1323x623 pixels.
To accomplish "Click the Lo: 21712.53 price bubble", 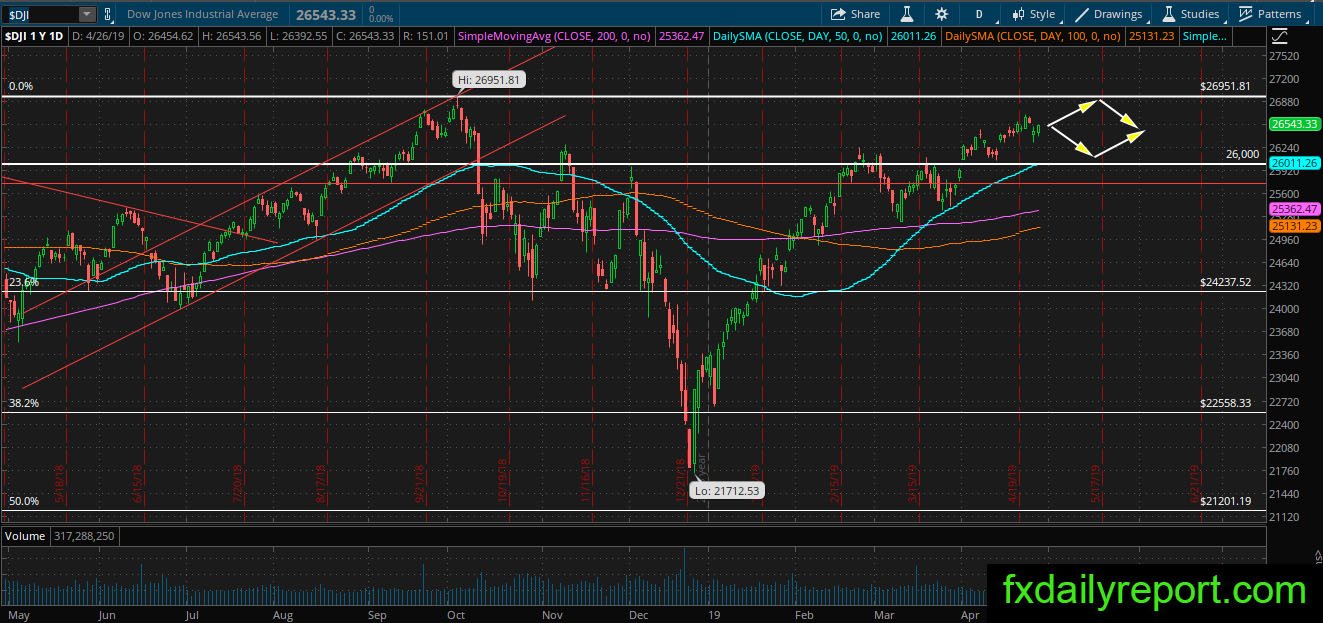I will pyautogui.click(x=728, y=490).
